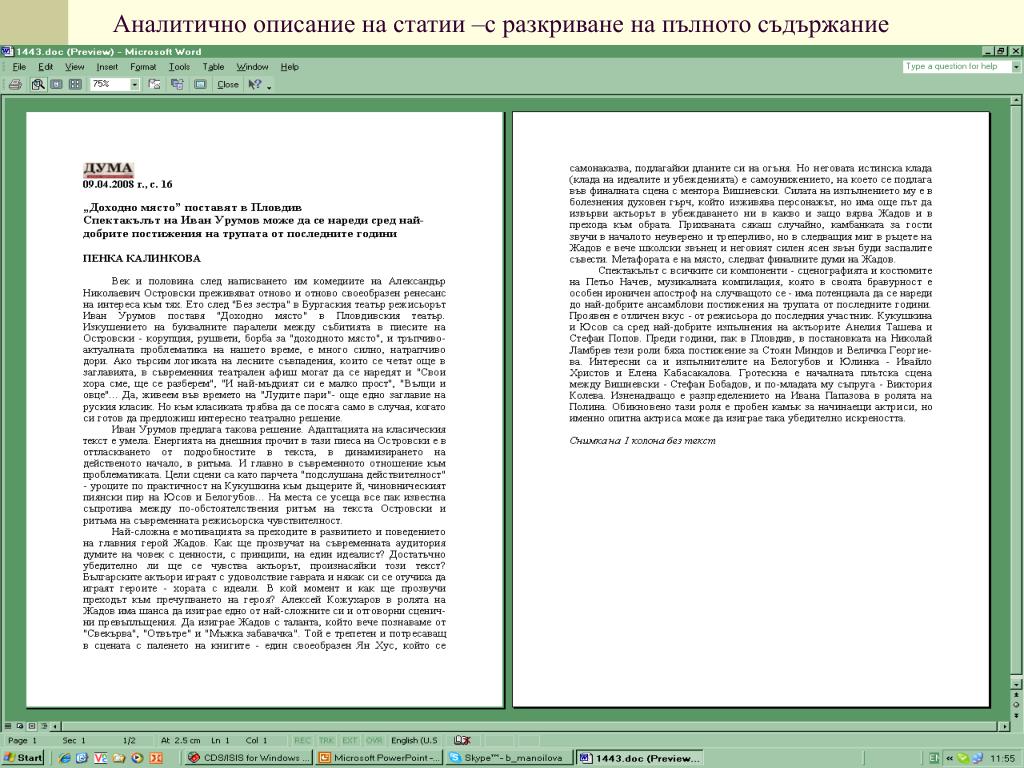Switch to Skype b_manoilova taskbar button
Image resolution: width=1024 pixels, height=768 pixels.
pos(509,758)
